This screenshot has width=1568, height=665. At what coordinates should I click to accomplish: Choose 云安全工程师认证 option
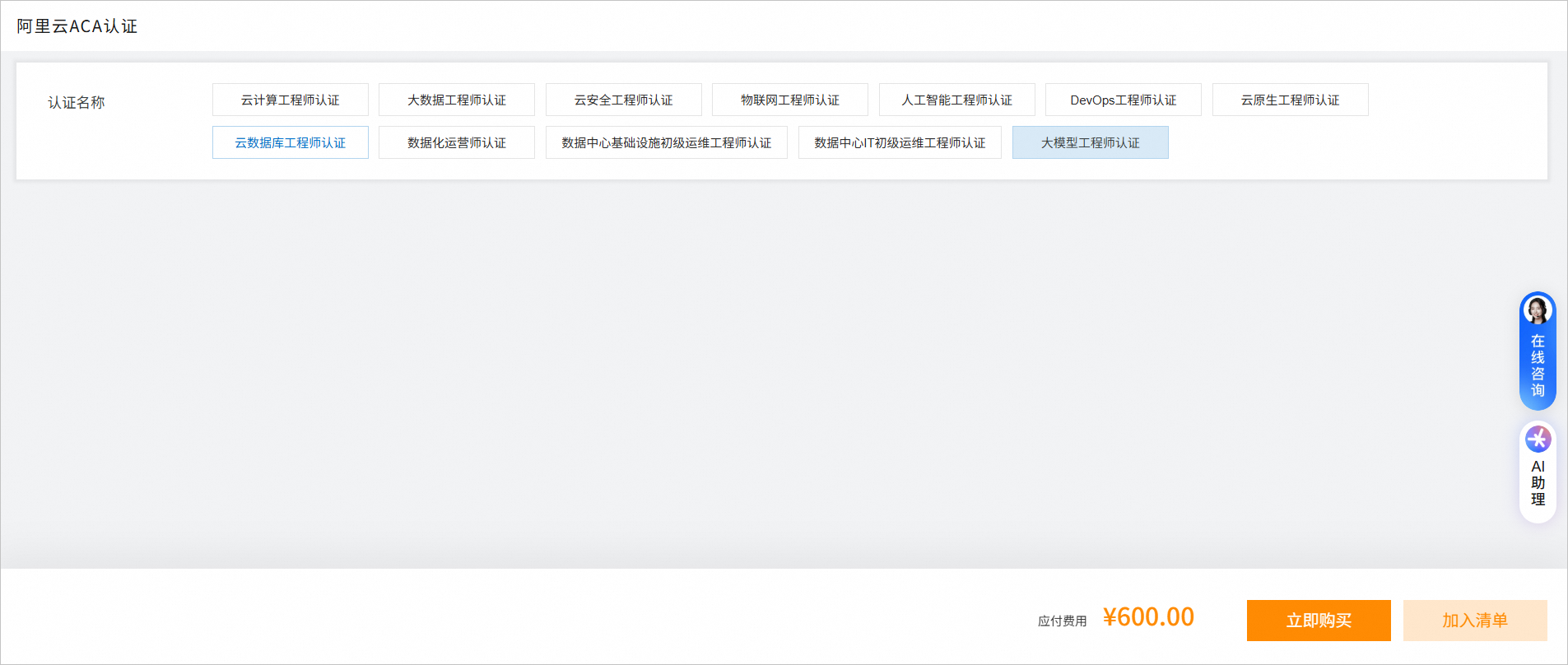coord(623,100)
